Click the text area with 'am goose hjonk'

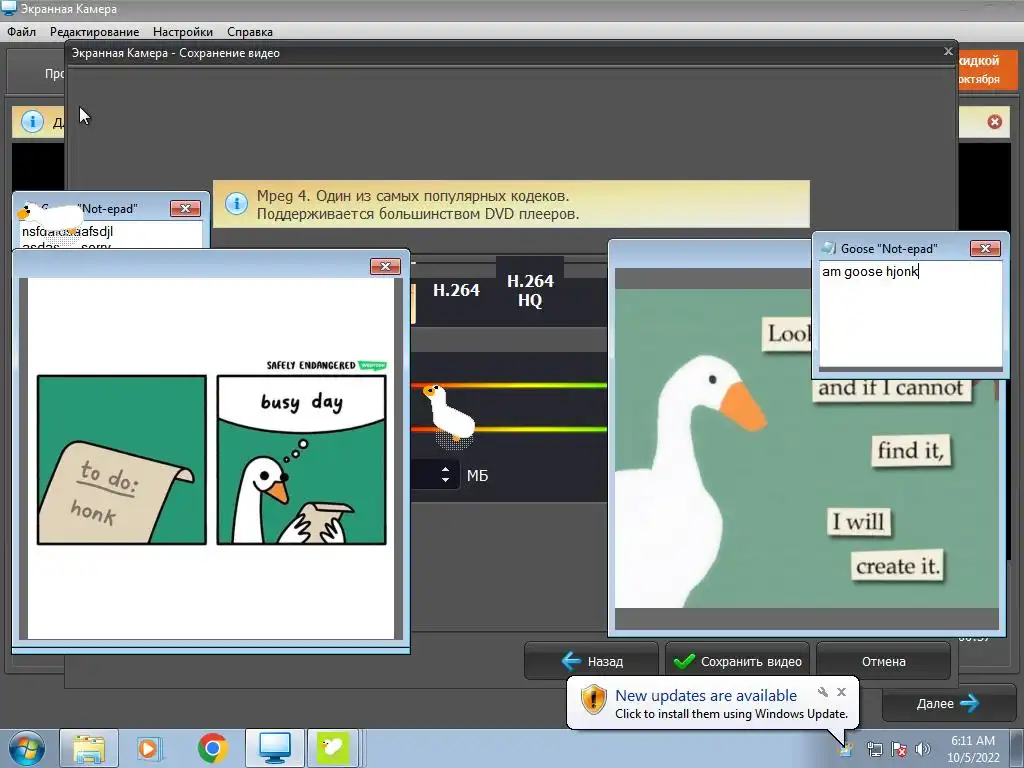[910, 314]
